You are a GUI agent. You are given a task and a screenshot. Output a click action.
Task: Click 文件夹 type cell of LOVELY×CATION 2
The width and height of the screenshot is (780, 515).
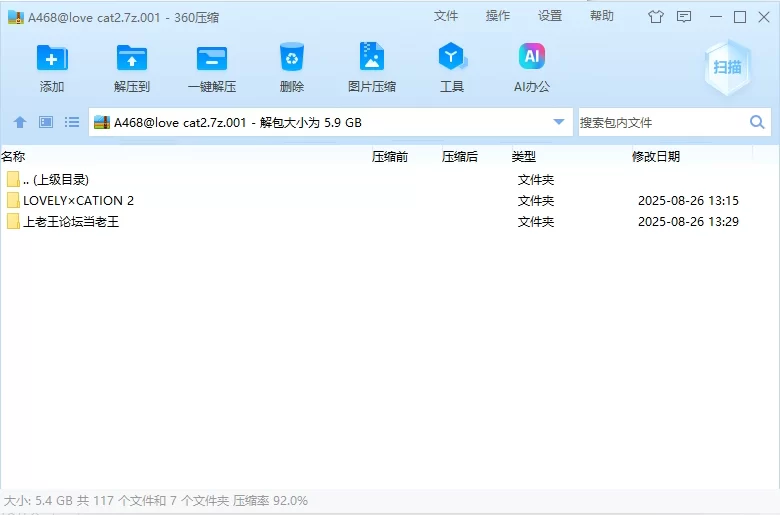click(536, 201)
